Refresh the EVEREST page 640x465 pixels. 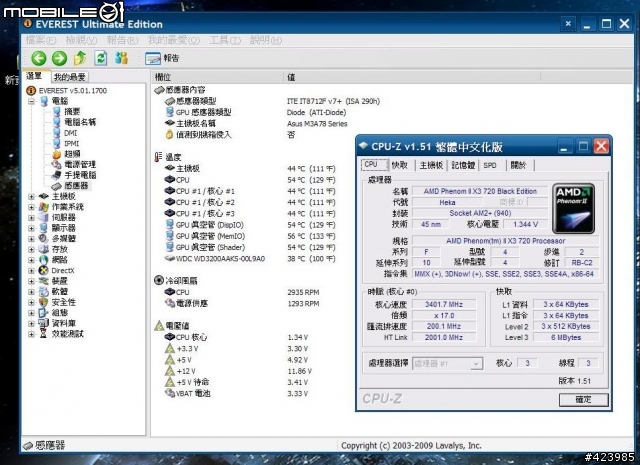pyautogui.click(x=100, y=58)
